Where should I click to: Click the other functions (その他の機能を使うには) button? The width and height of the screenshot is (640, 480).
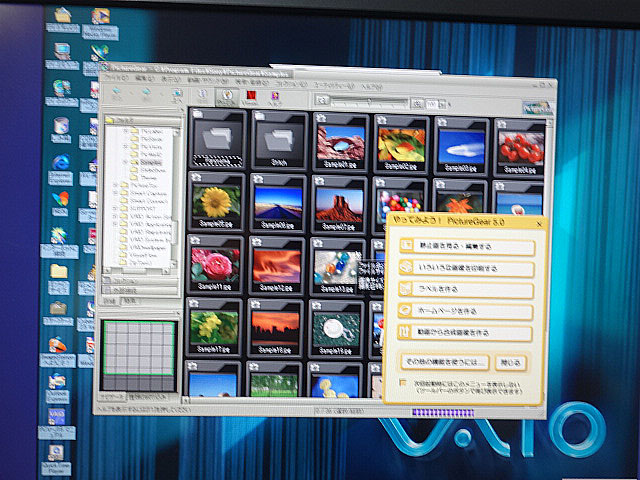[444, 360]
